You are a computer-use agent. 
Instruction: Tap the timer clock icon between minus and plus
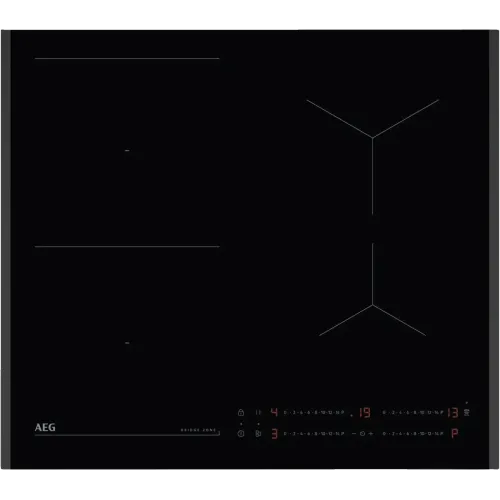[362, 434]
